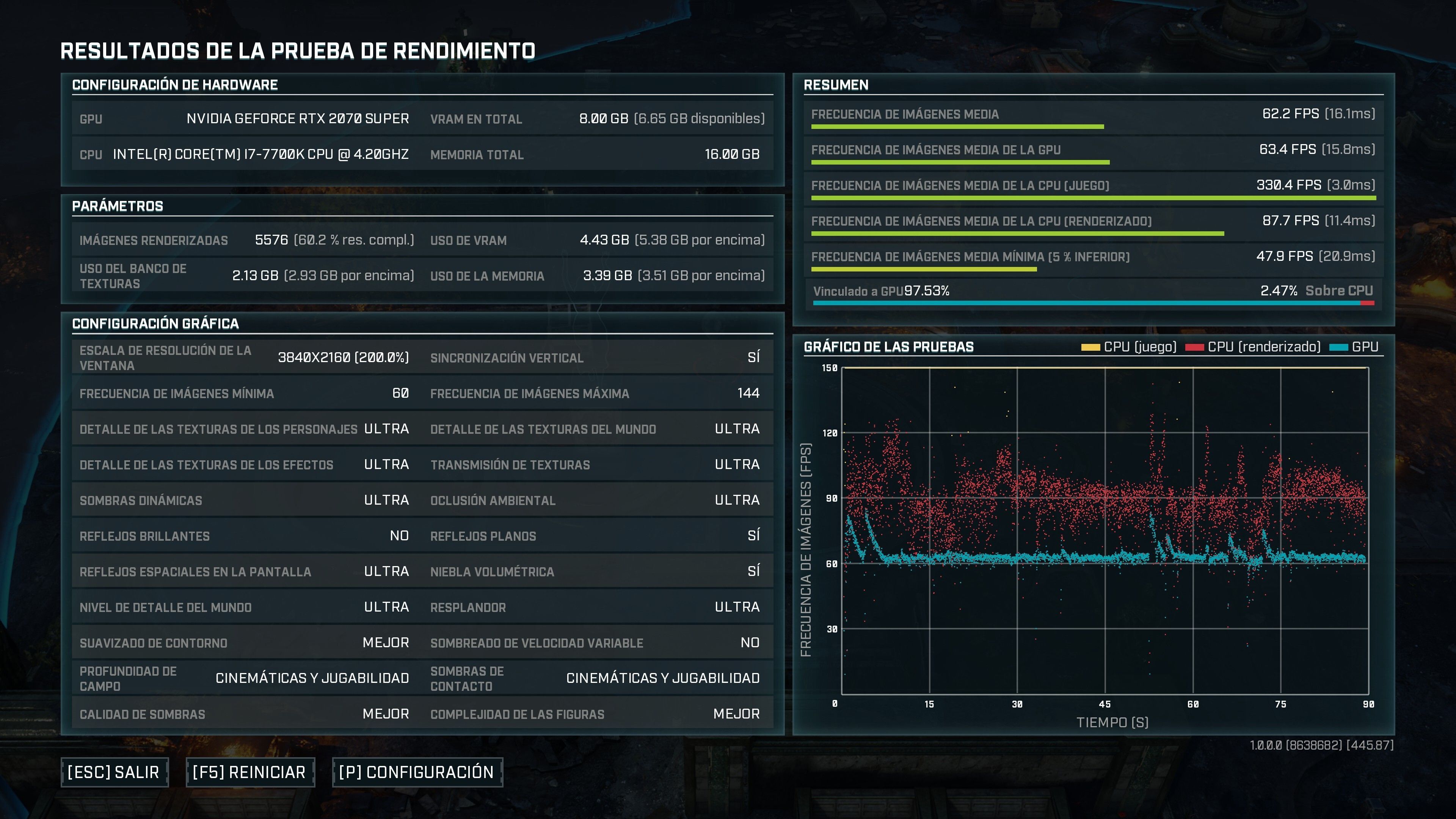The height and width of the screenshot is (819, 1456).
Task: Click the red CPU (renderizado) legend swatch
Action: click(x=1194, y=347)
